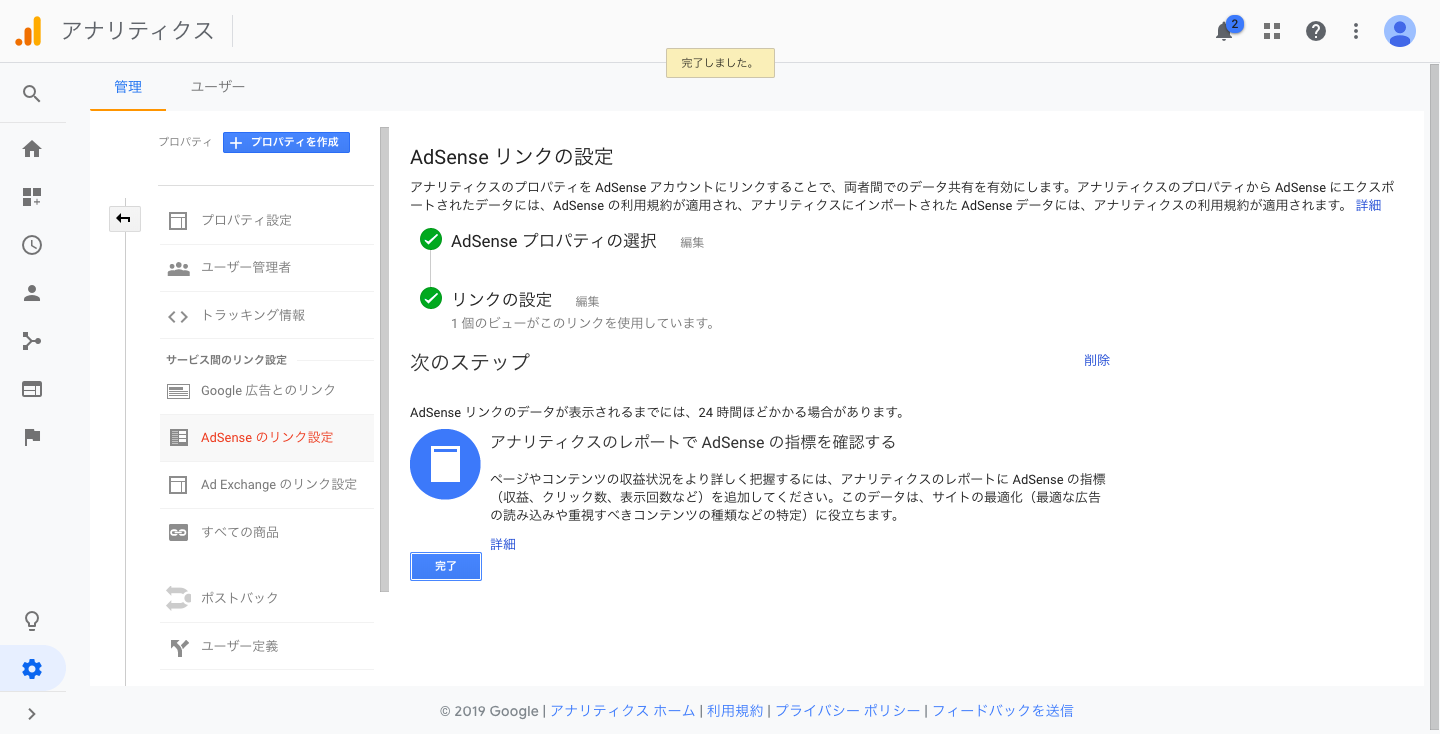Open Conversions flag icon in sidebar
The width and height of the screenshot is (1440, 734).
pyautogui.click(x=32, y=437)
